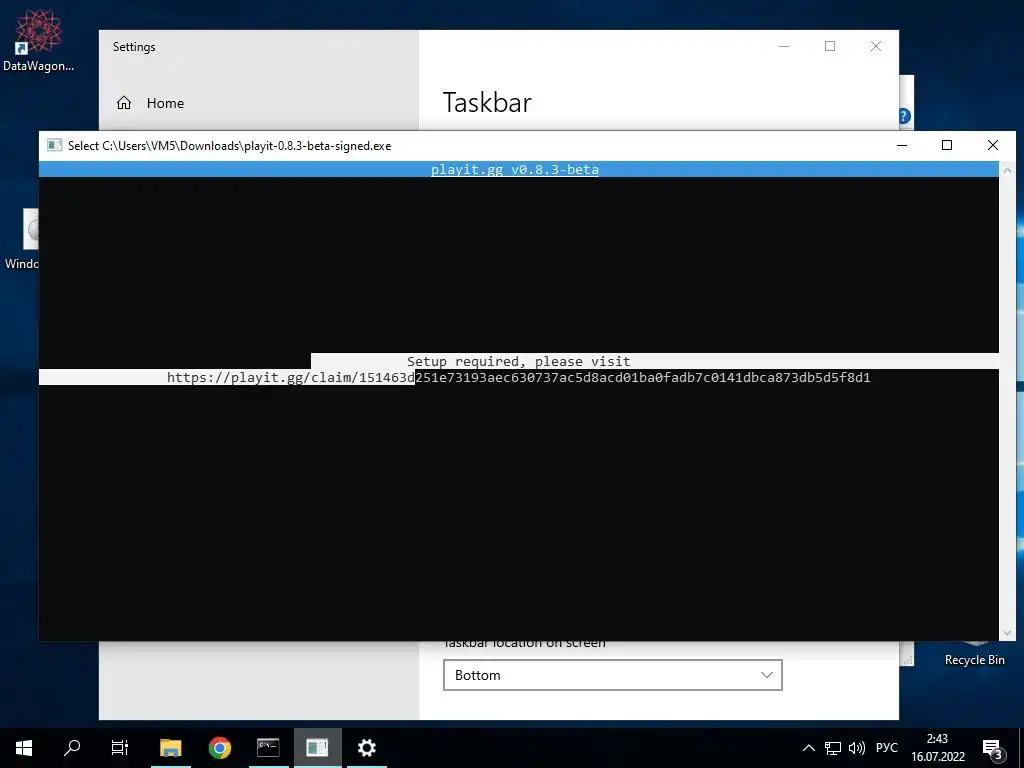1024x768 pixels.
Task: Open the Windows Start menu
Action: [x=24, y=748]
